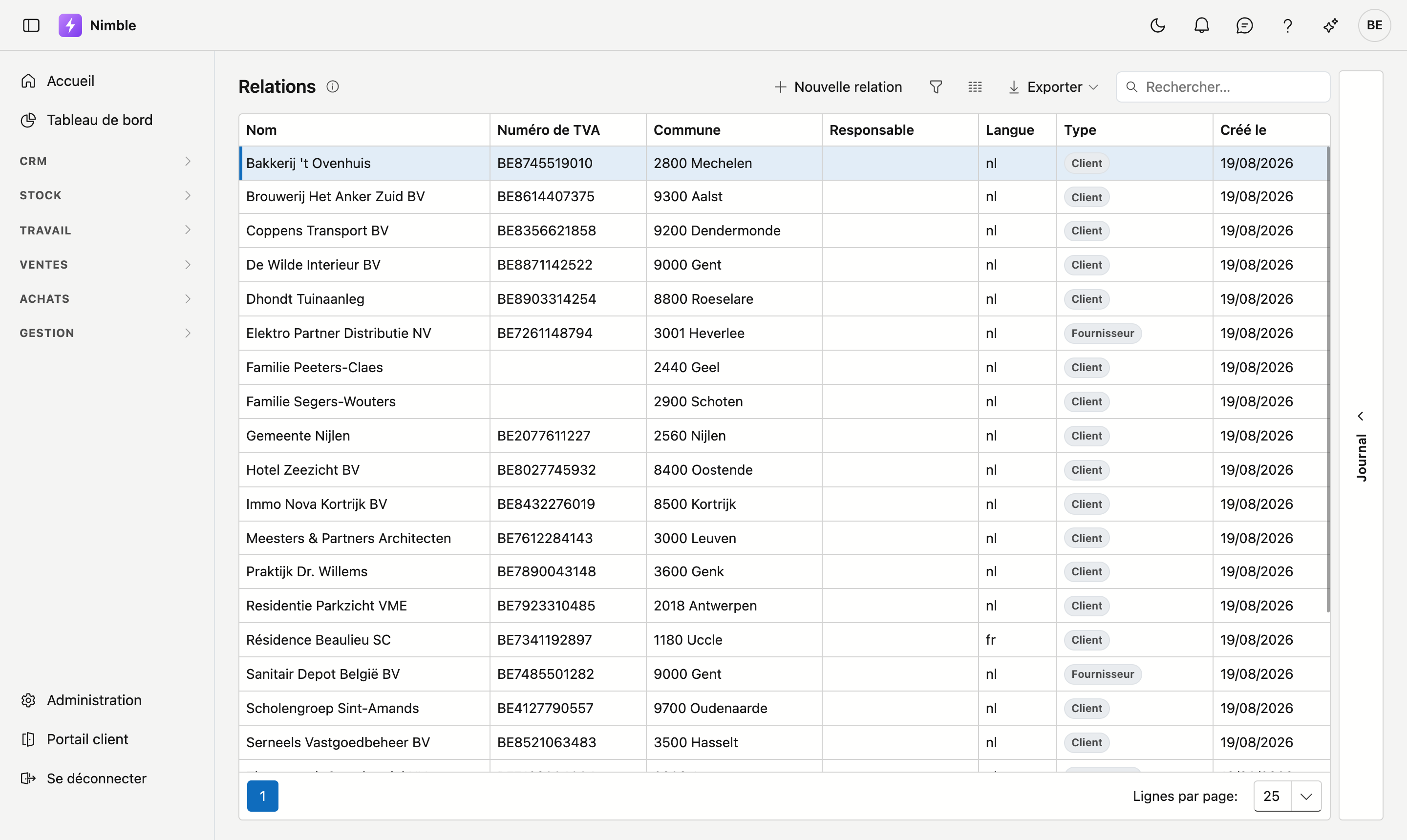1407x840 pixels.
Task: Open Hotel Zeezicht BV
Action: coord(784,470)
